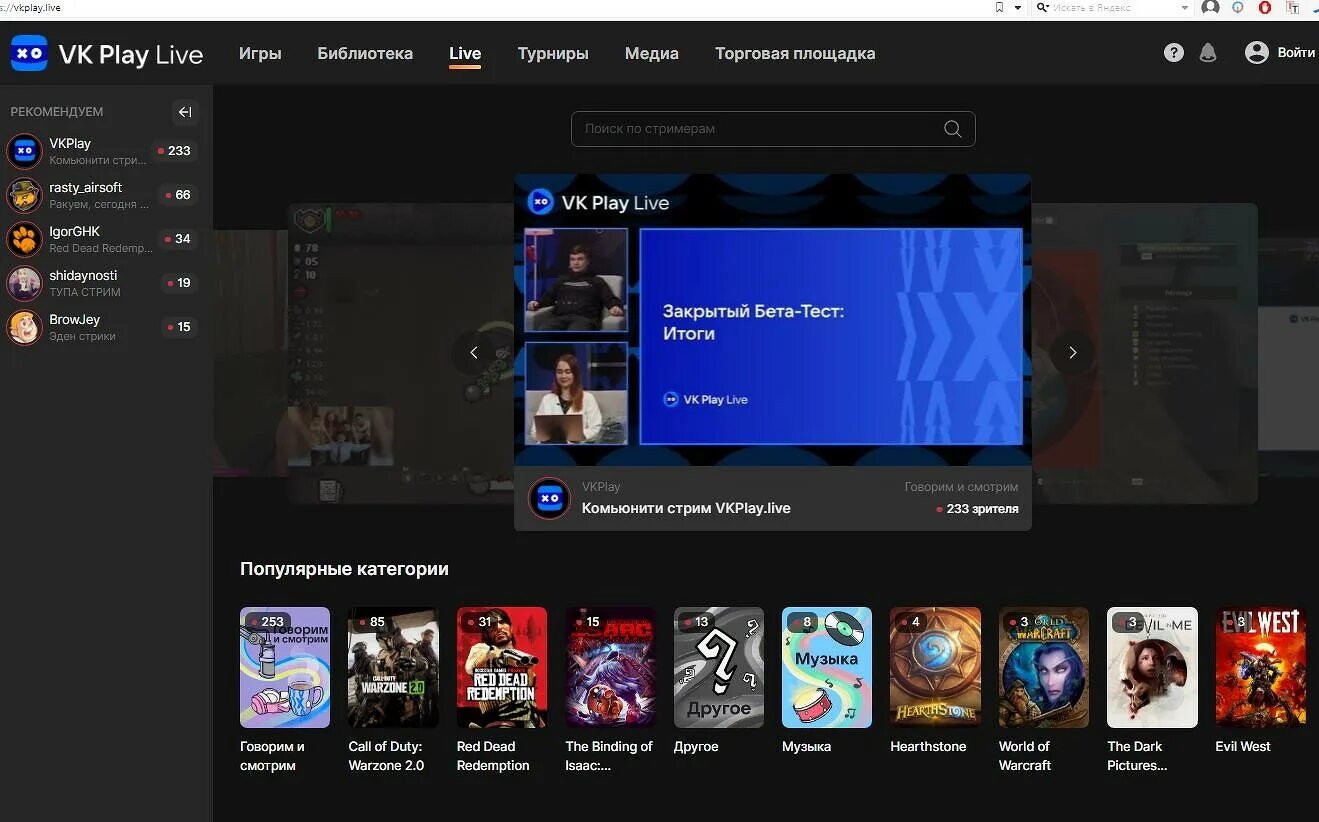Collapse the Рекомендуем sidebar

[x=185, y=112]
